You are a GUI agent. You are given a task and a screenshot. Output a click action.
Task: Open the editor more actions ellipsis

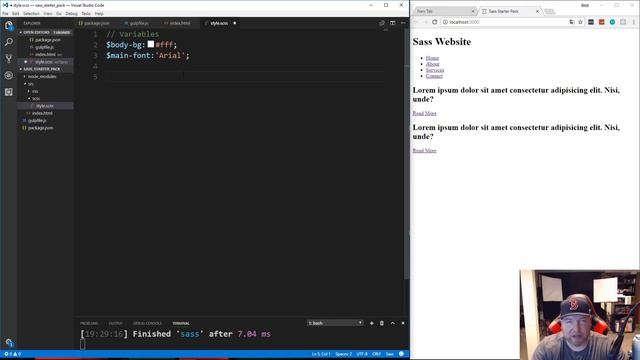coord(403,23)
